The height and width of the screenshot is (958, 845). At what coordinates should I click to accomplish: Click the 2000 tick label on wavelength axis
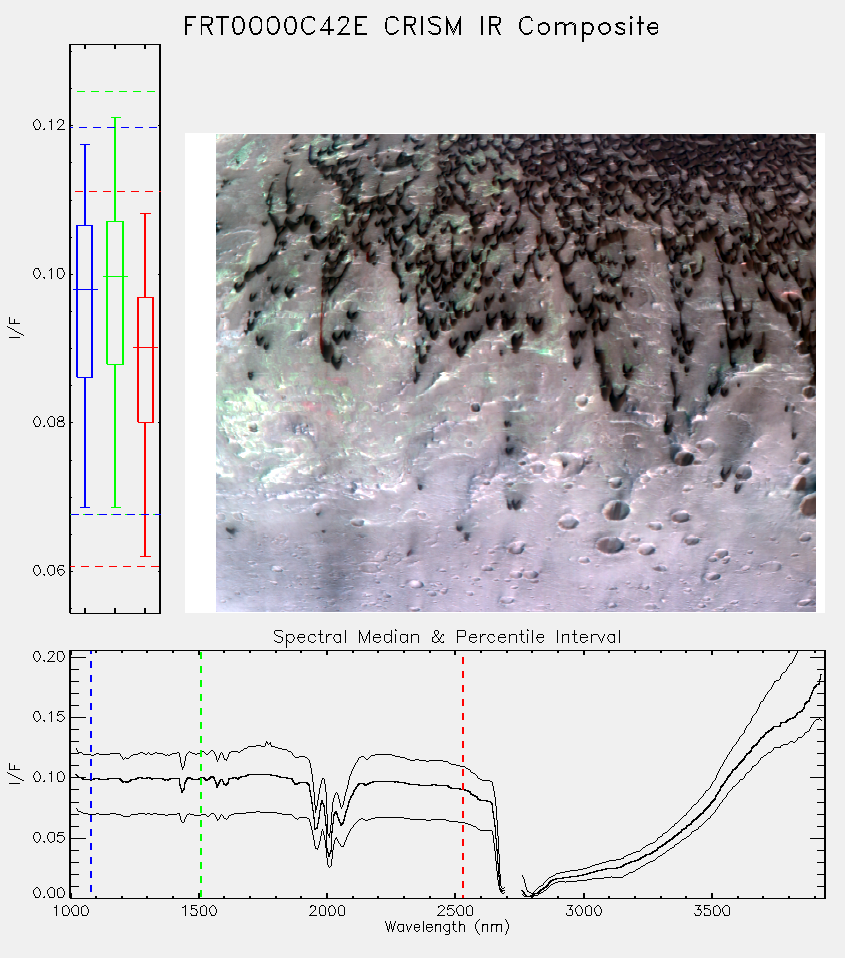(x=327, y=911)
